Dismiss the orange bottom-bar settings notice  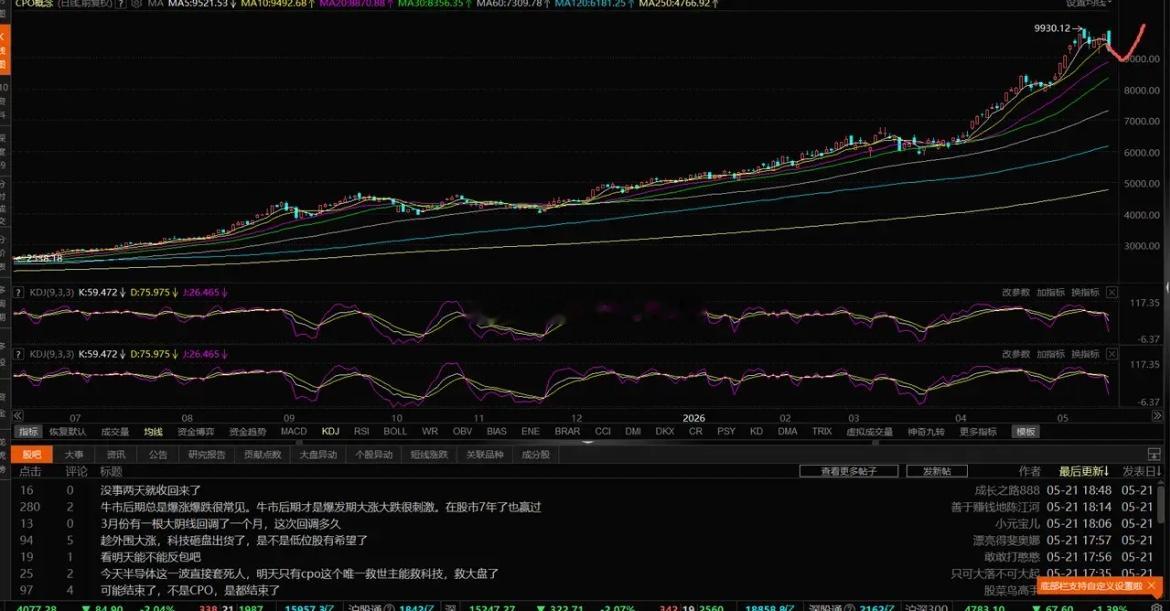tap(1152, 586)
